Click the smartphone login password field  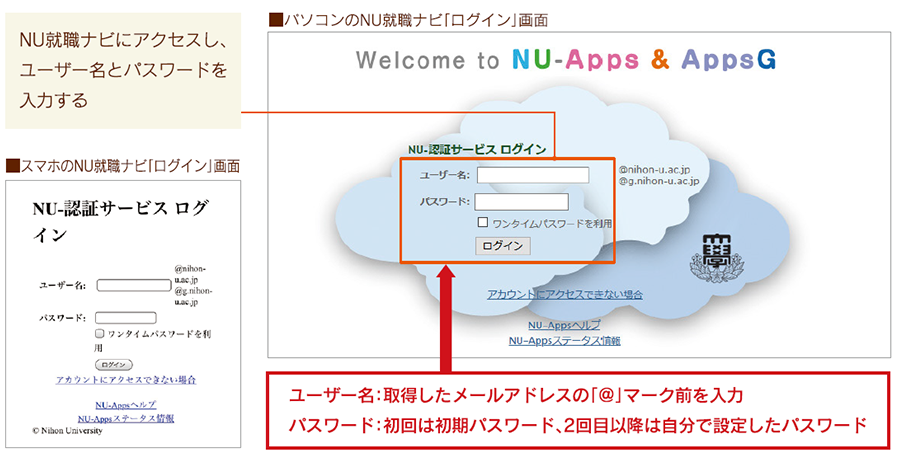point(126,318)
